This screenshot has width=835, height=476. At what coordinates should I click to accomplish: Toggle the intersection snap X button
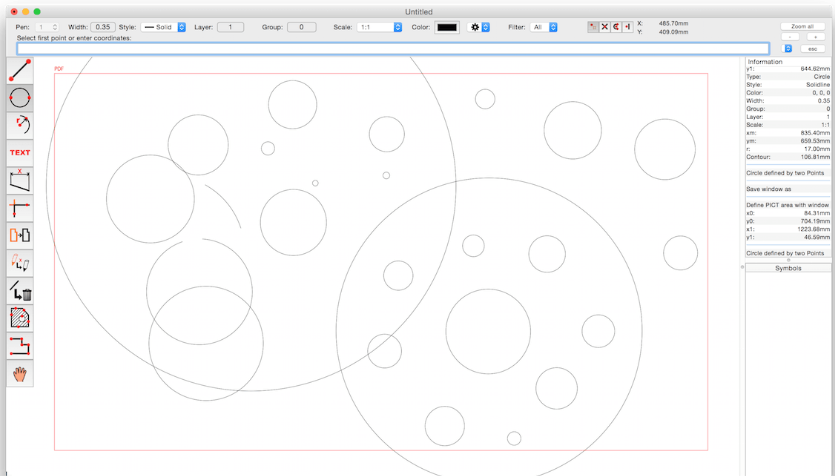604,27
